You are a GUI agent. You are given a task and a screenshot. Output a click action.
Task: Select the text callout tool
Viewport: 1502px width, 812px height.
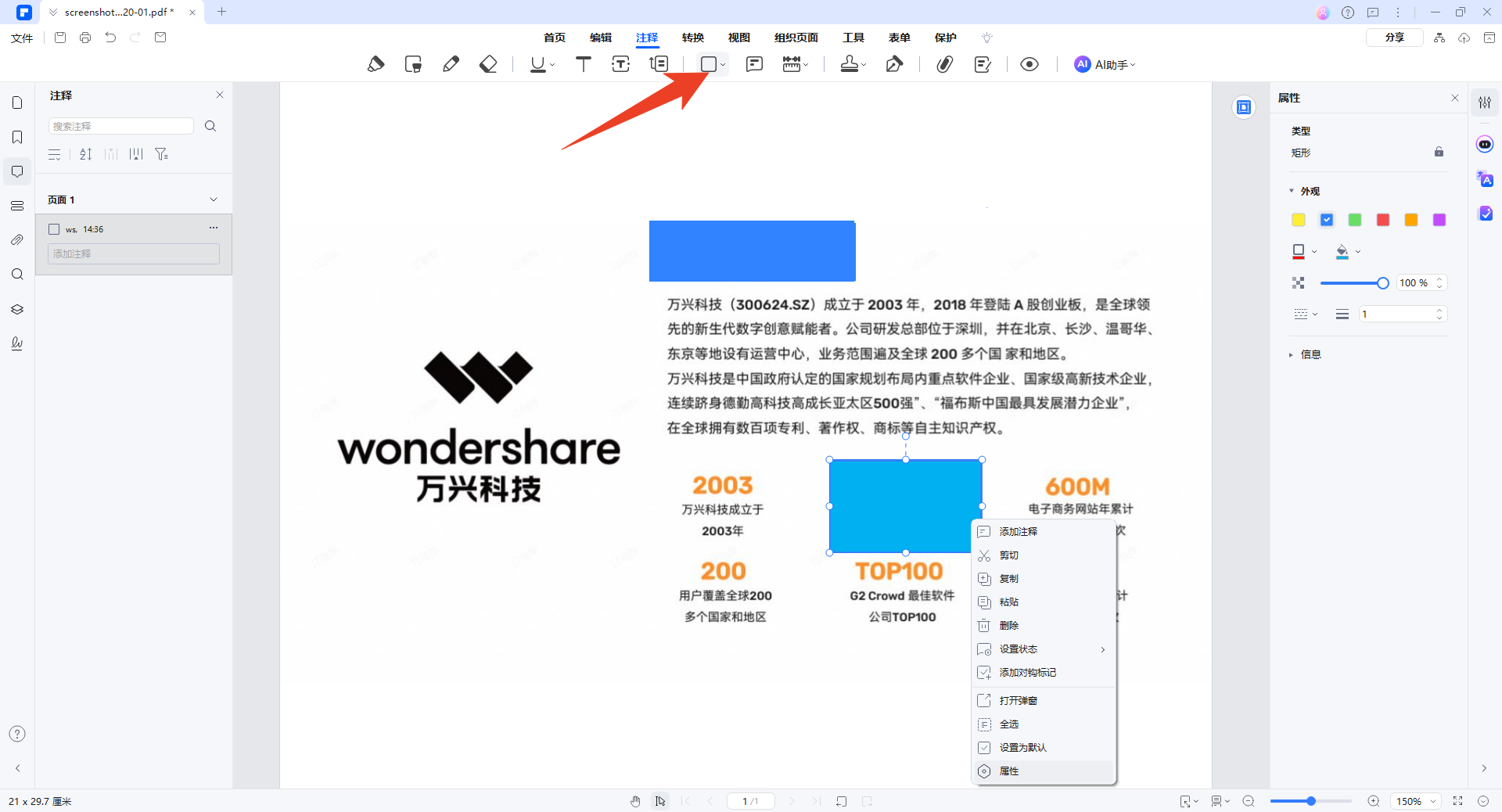tap(659, 64)
